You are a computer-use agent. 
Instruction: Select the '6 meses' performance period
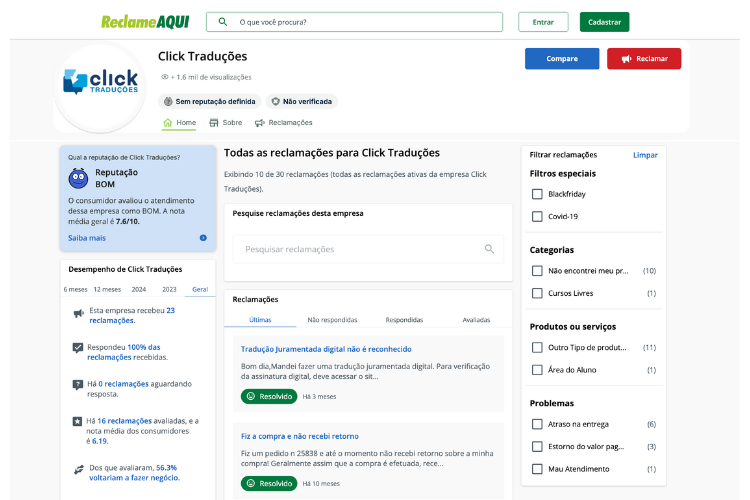pos(76,289)
